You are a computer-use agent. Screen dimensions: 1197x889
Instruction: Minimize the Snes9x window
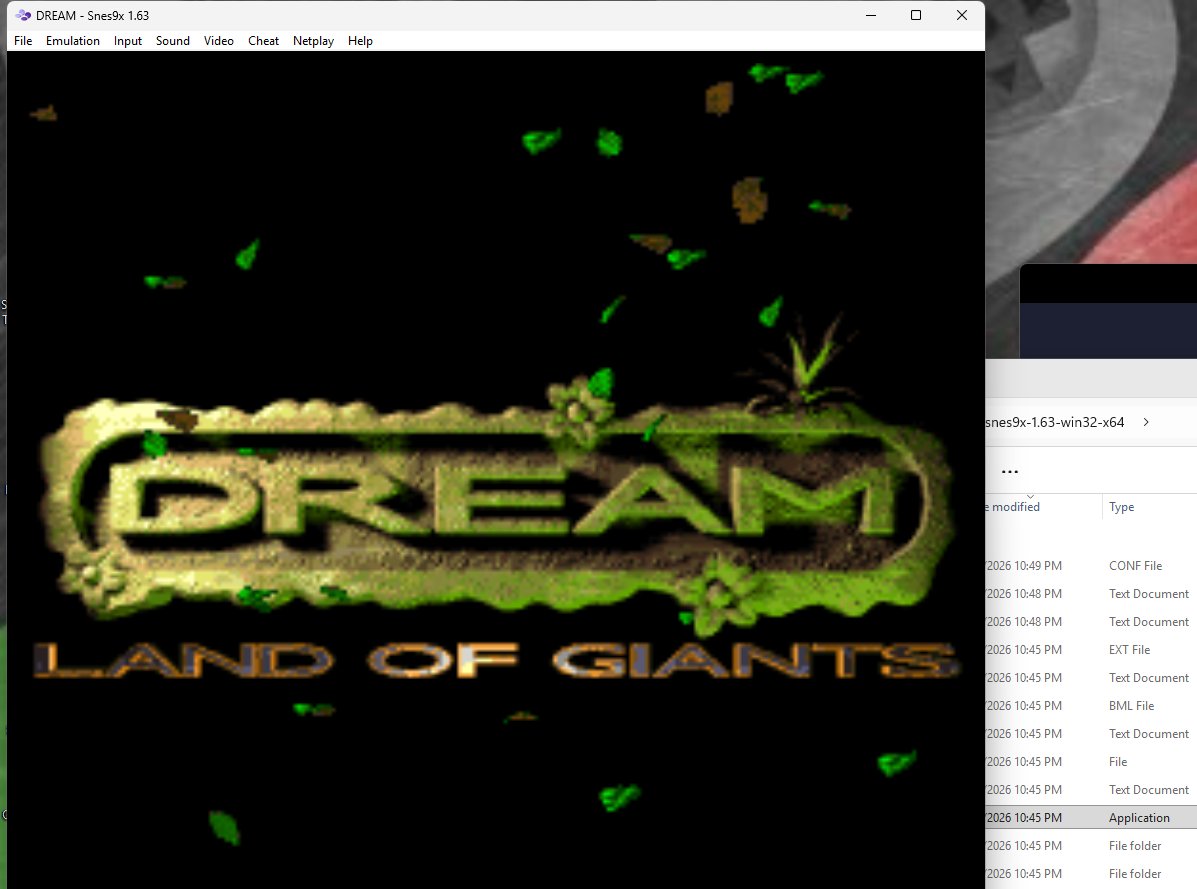click(x=870, y=15)
